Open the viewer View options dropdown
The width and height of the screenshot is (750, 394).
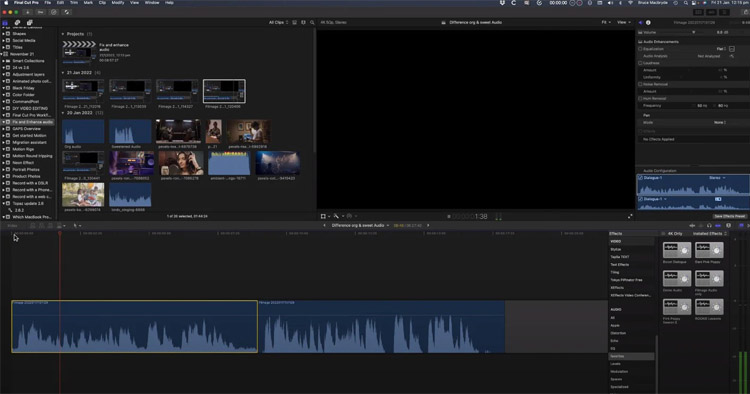(x=624, y=22)
